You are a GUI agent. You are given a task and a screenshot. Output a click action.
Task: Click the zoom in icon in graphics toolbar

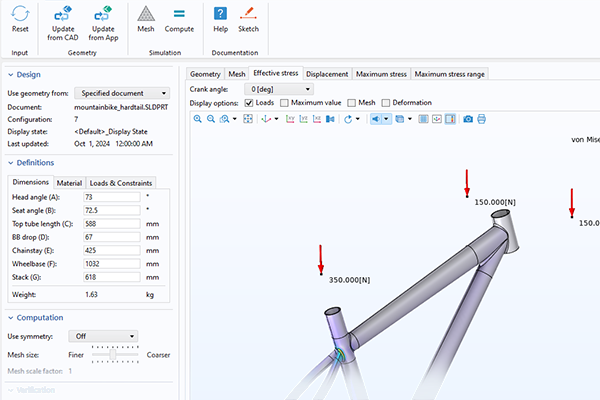coord(197,119)
